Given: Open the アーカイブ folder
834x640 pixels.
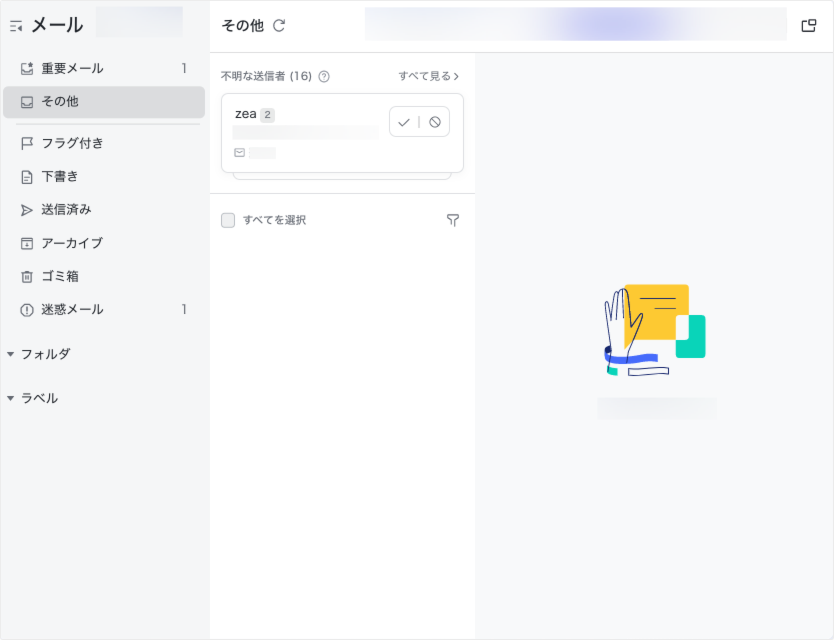Looking at the screenshot, I should point(72,243).
